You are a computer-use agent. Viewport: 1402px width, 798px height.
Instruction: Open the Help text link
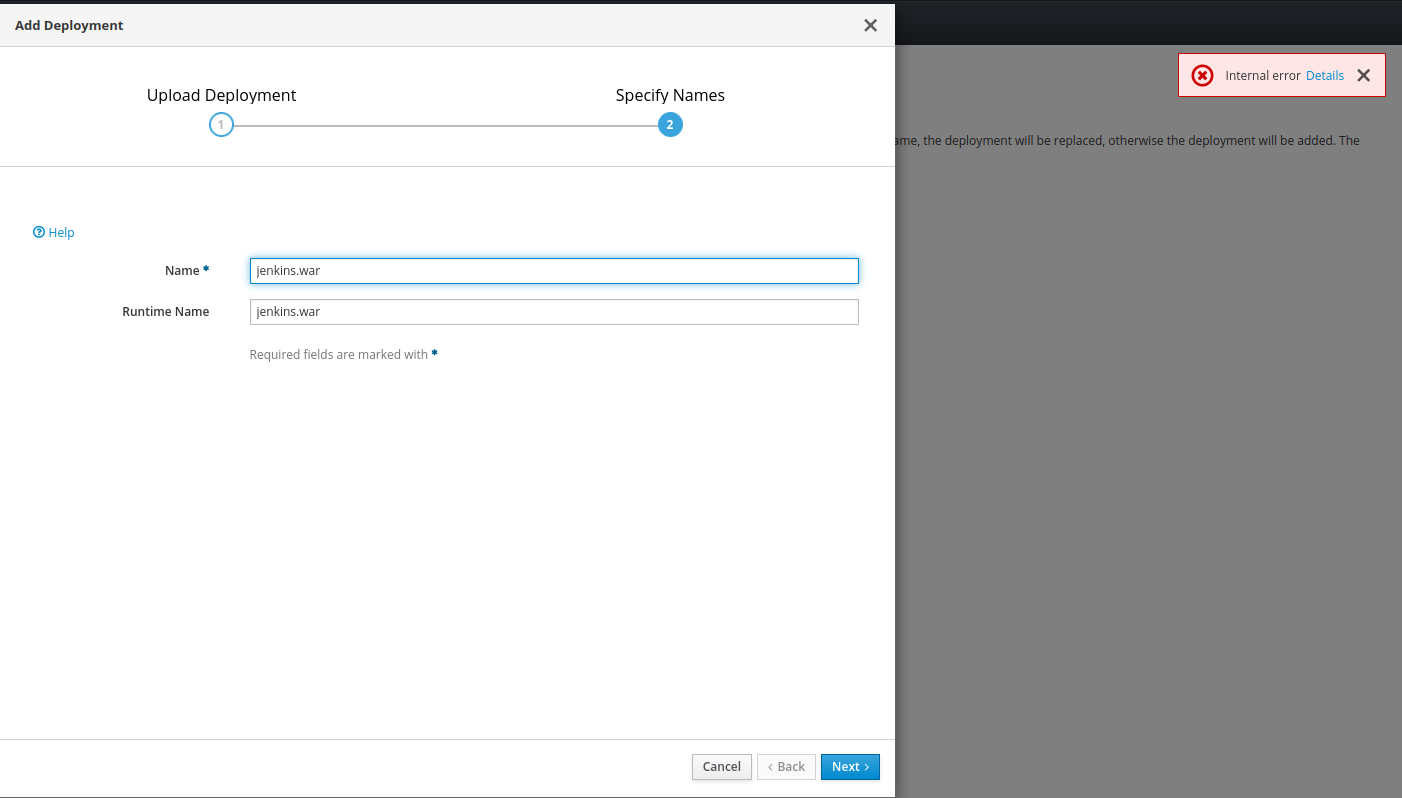click(x=61, y=232)
